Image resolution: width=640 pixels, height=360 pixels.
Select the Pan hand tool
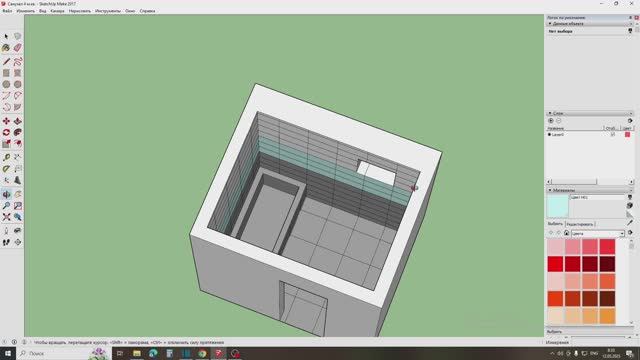(18, 195)
